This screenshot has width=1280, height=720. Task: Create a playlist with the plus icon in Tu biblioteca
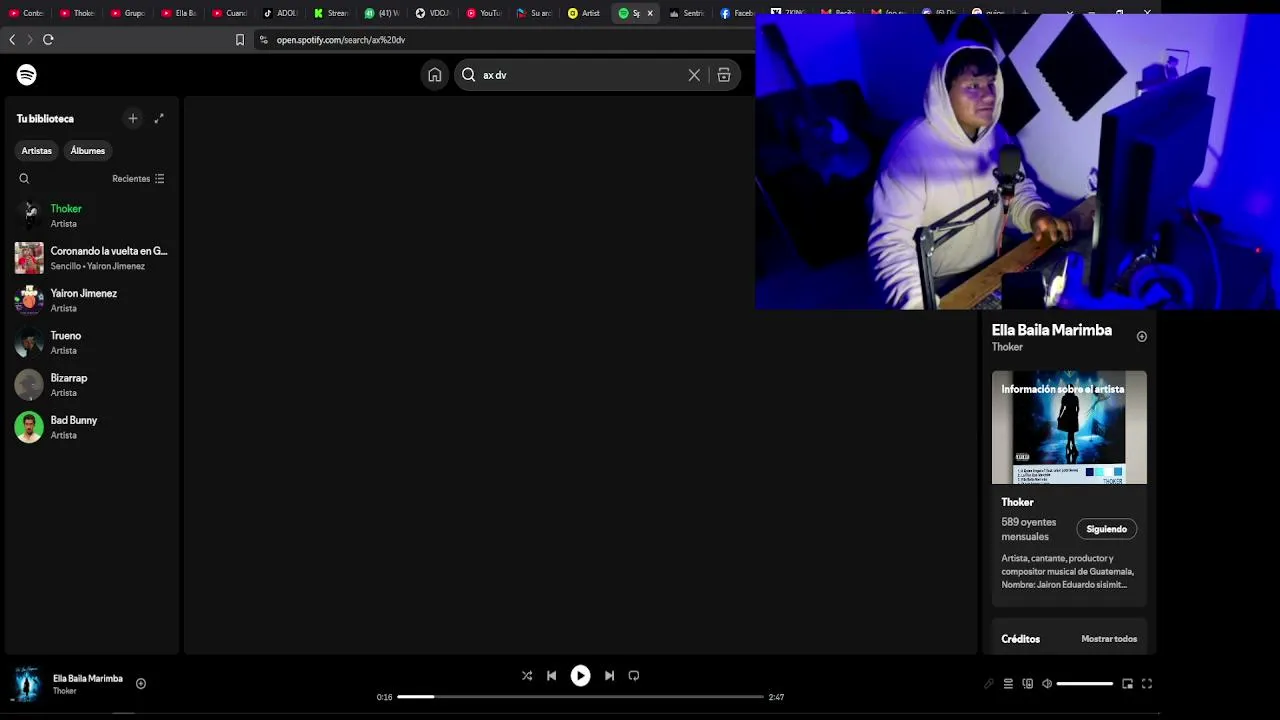(133, 118)
